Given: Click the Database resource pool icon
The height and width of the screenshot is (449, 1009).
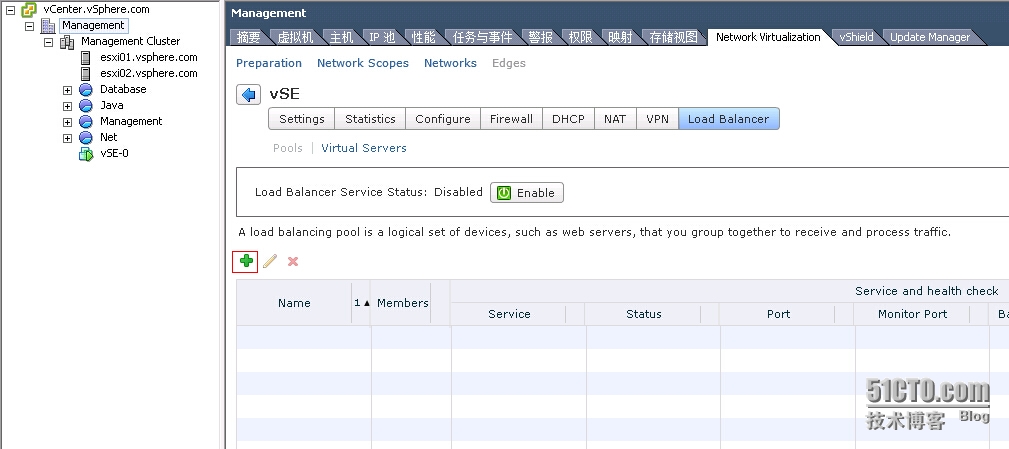Looking at the screenshot, I should pyautogui.click(x=86, y=89).
